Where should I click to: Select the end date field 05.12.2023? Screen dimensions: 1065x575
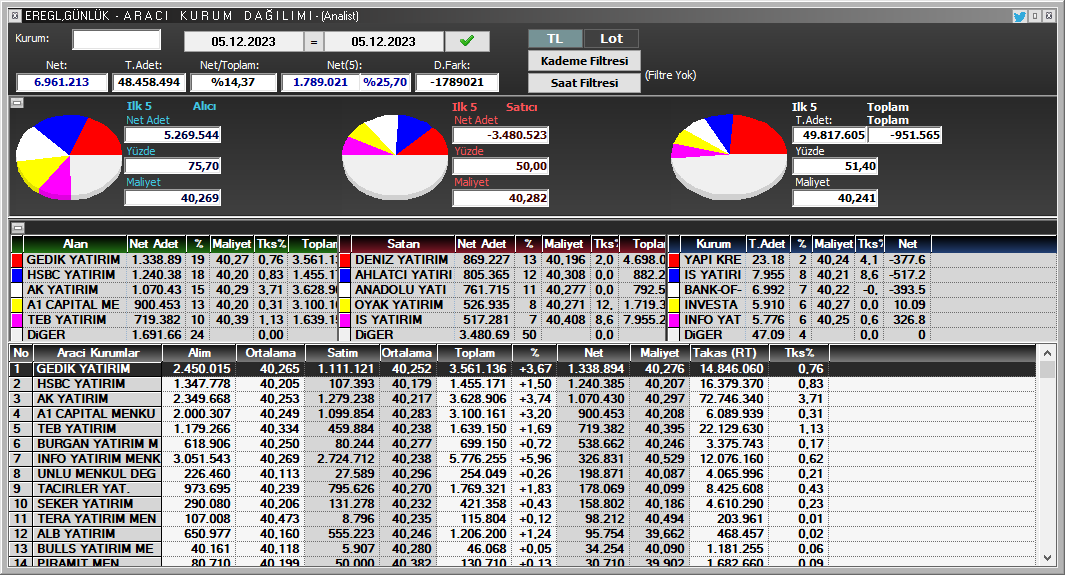click(x=384, y=41)
